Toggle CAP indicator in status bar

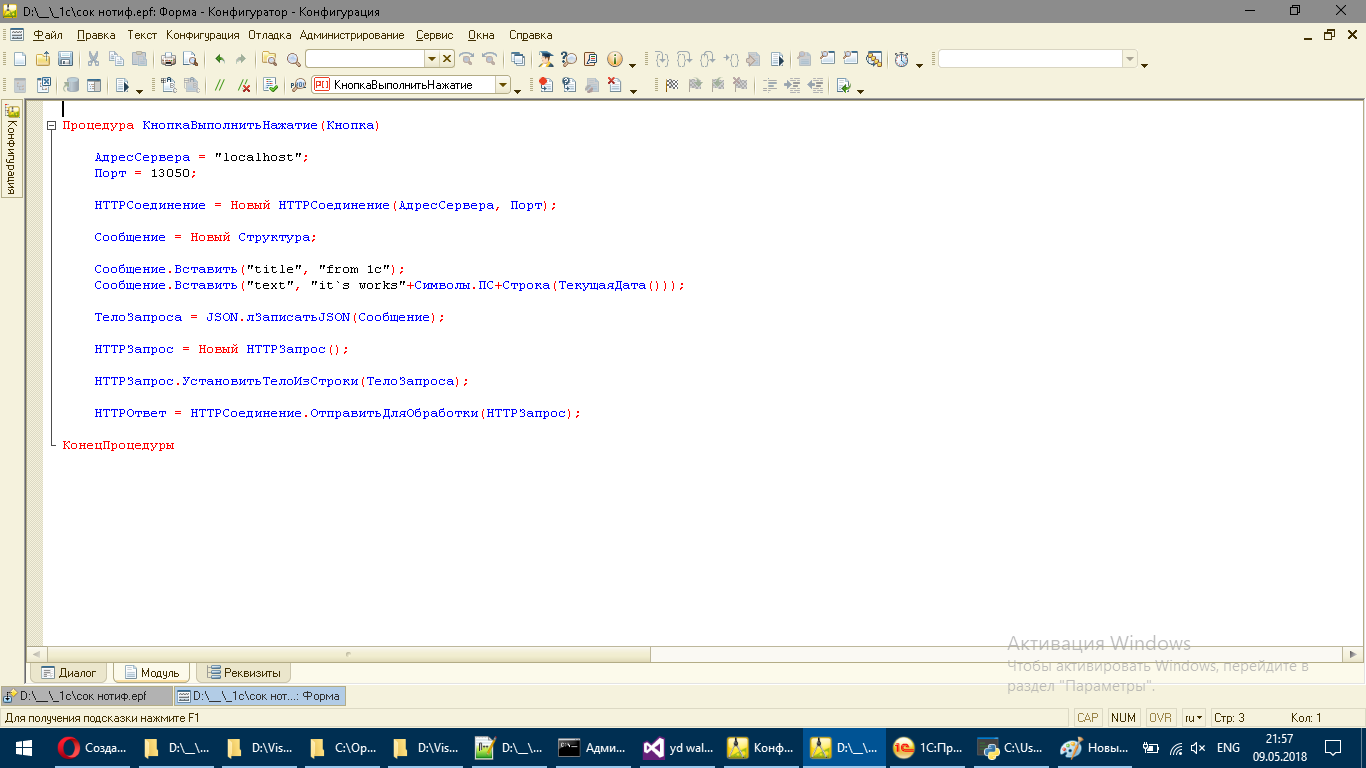click(x=1088, y=718)
